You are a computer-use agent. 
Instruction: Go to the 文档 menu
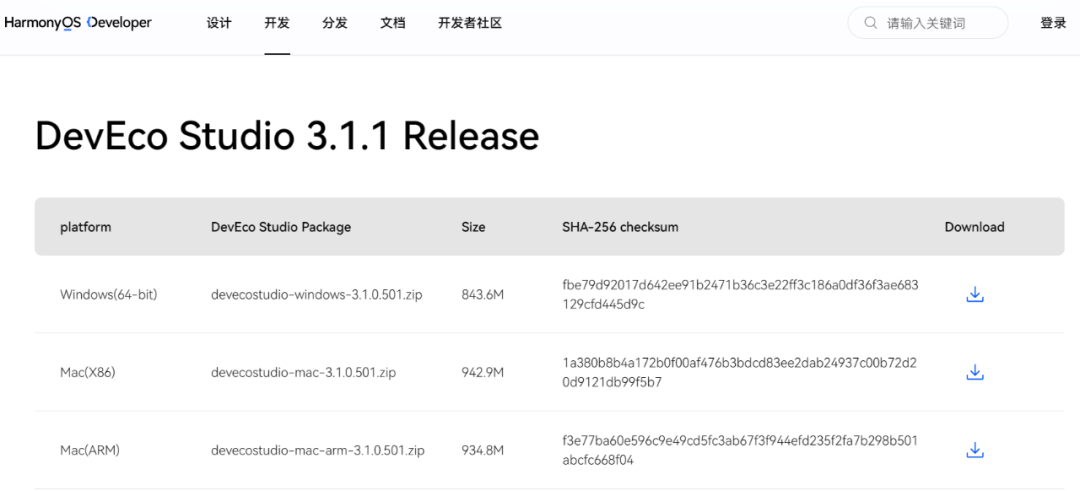click(393, 23)
